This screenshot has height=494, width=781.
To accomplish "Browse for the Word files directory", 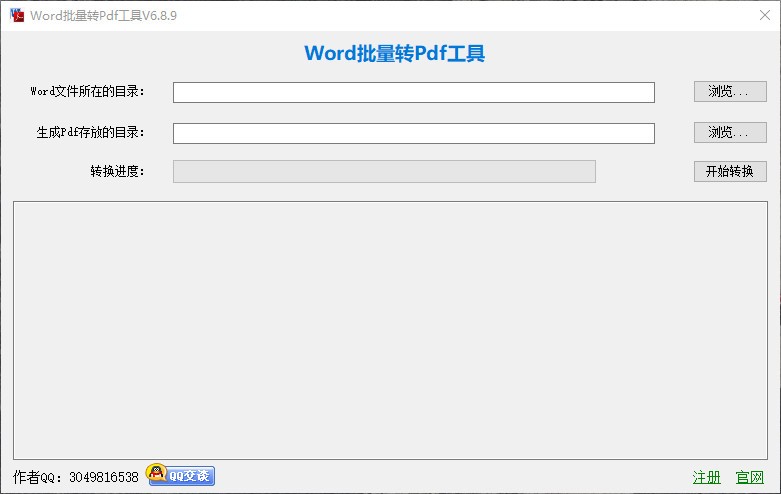I will pos(730,92).
